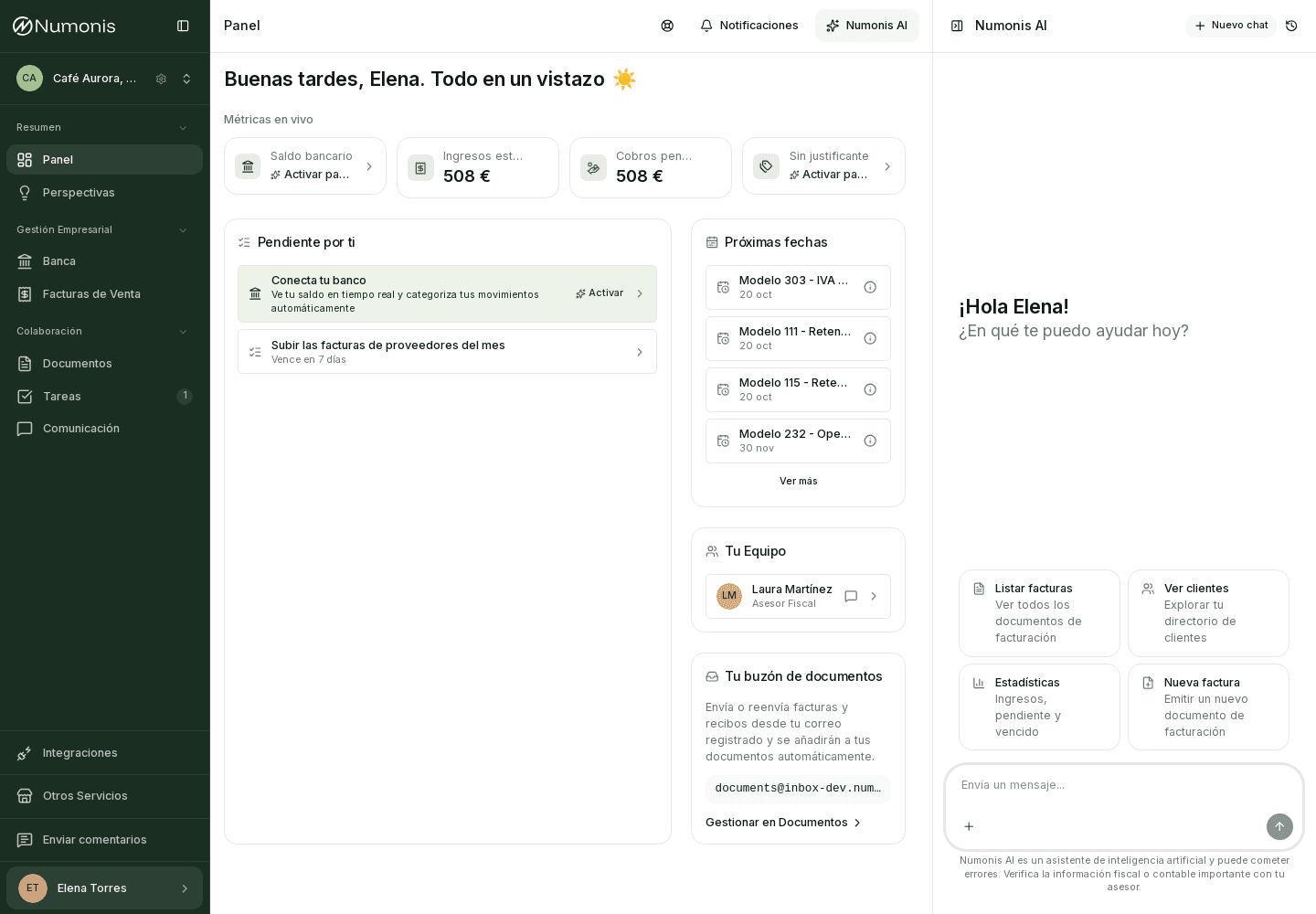Toggle the Numonis AI panel button
The image size is (1316, 914).
pyautogui.click(x=867, y=26)
